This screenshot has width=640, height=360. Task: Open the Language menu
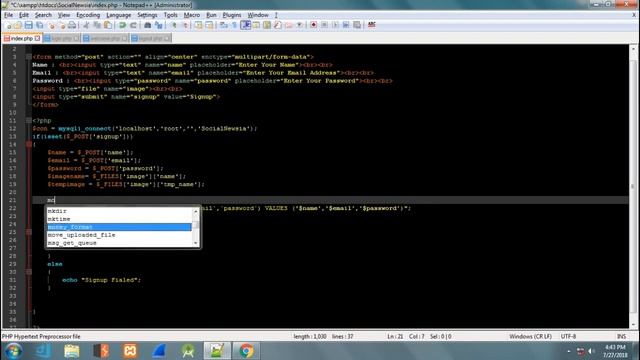(x=118, y=15)
